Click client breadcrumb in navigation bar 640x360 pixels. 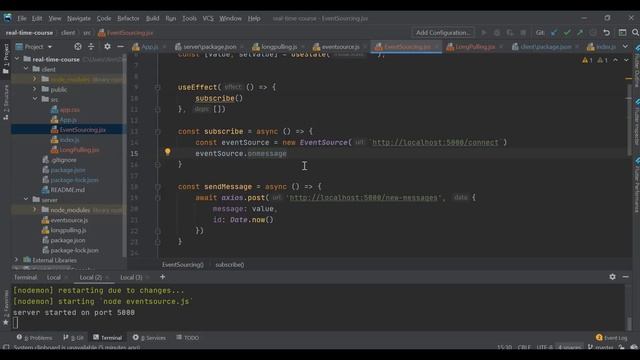68,33
